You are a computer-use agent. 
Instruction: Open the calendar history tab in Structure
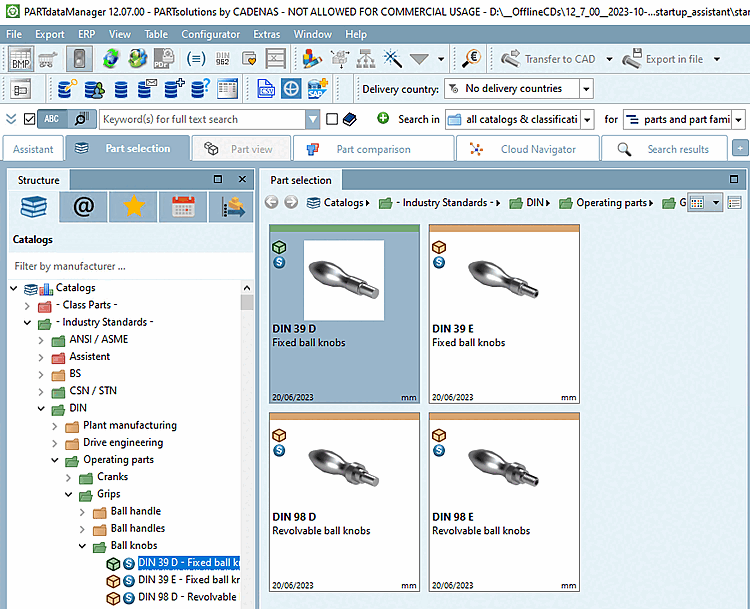click(x=182, y=207)
